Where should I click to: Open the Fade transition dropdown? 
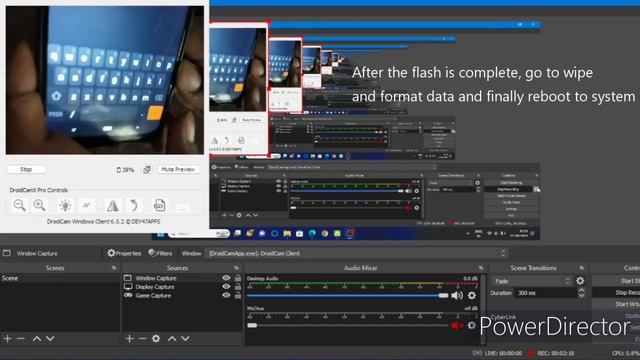click(532, 281)
